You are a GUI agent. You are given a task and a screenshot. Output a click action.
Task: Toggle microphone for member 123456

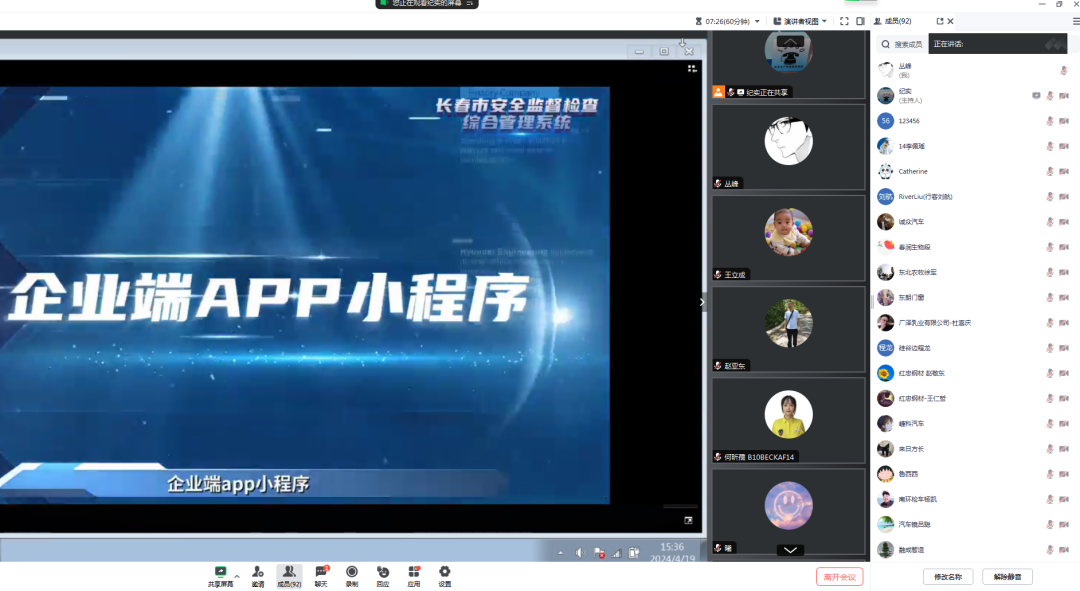[1050, 121]
